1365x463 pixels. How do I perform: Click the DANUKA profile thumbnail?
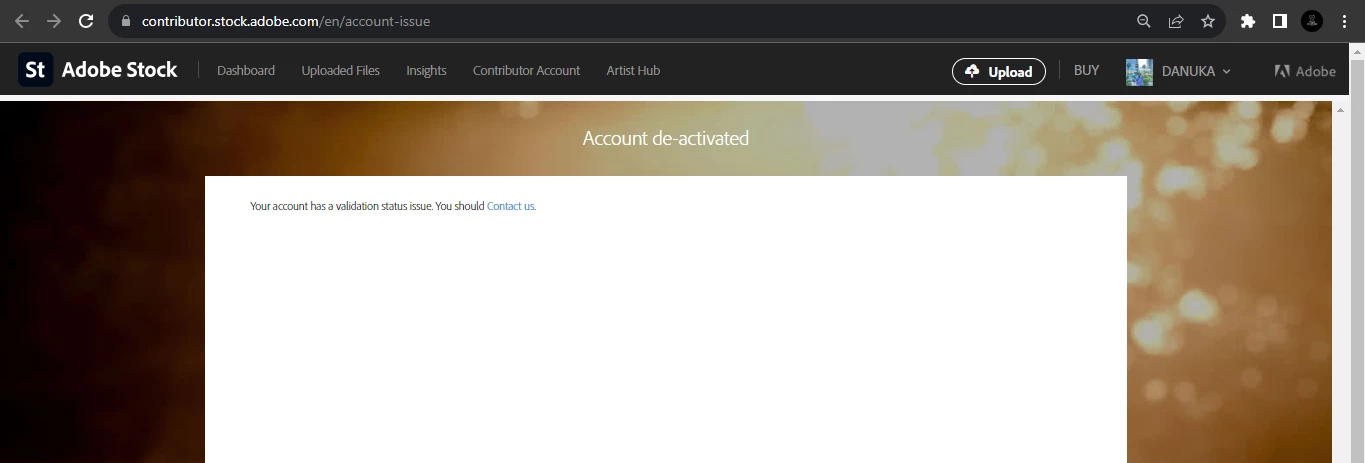(1139, 71)
